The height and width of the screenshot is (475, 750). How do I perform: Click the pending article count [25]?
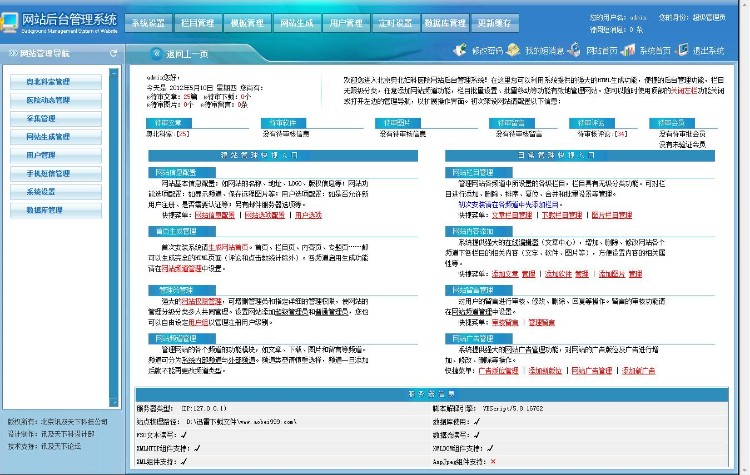(x=183, y=134)
